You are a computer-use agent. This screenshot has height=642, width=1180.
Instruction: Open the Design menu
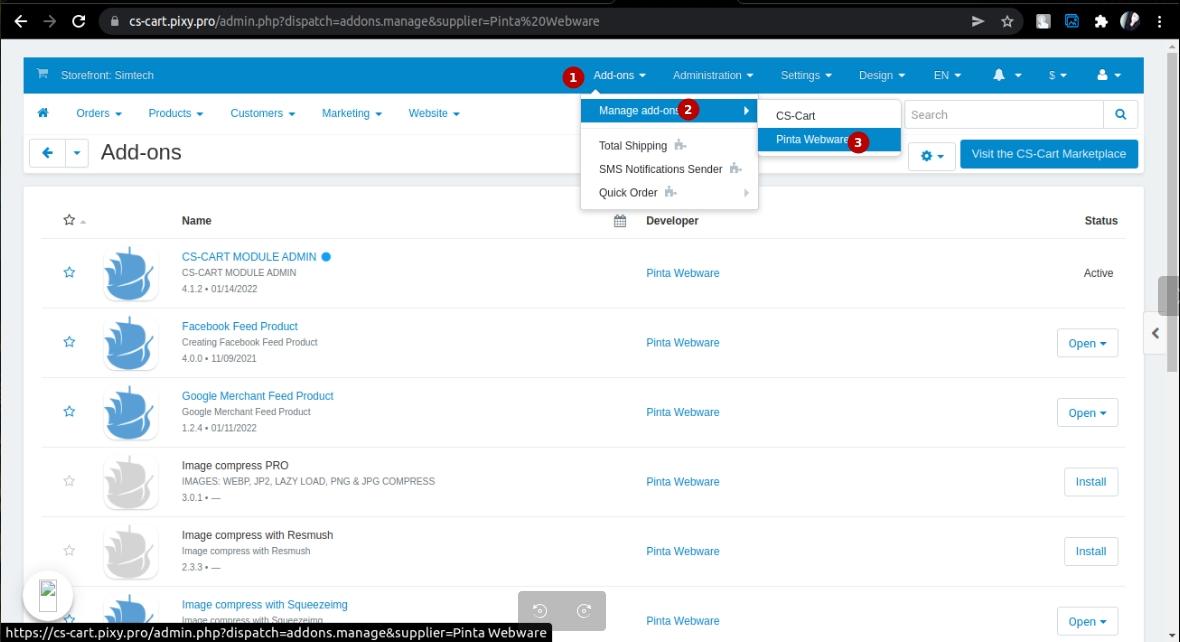pos(881,75)
